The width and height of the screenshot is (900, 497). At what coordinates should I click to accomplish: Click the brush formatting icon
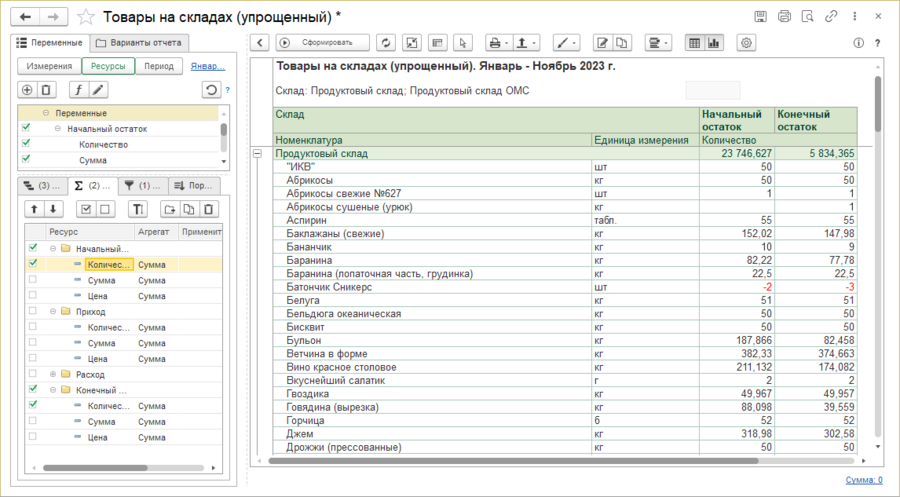(566, 42)
